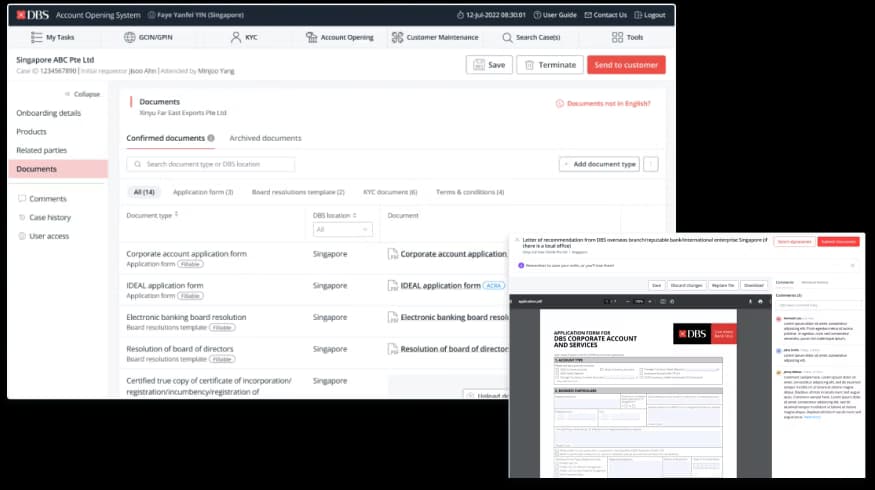
Task: Click the Logout icon
Action: [x=638, y=15]
